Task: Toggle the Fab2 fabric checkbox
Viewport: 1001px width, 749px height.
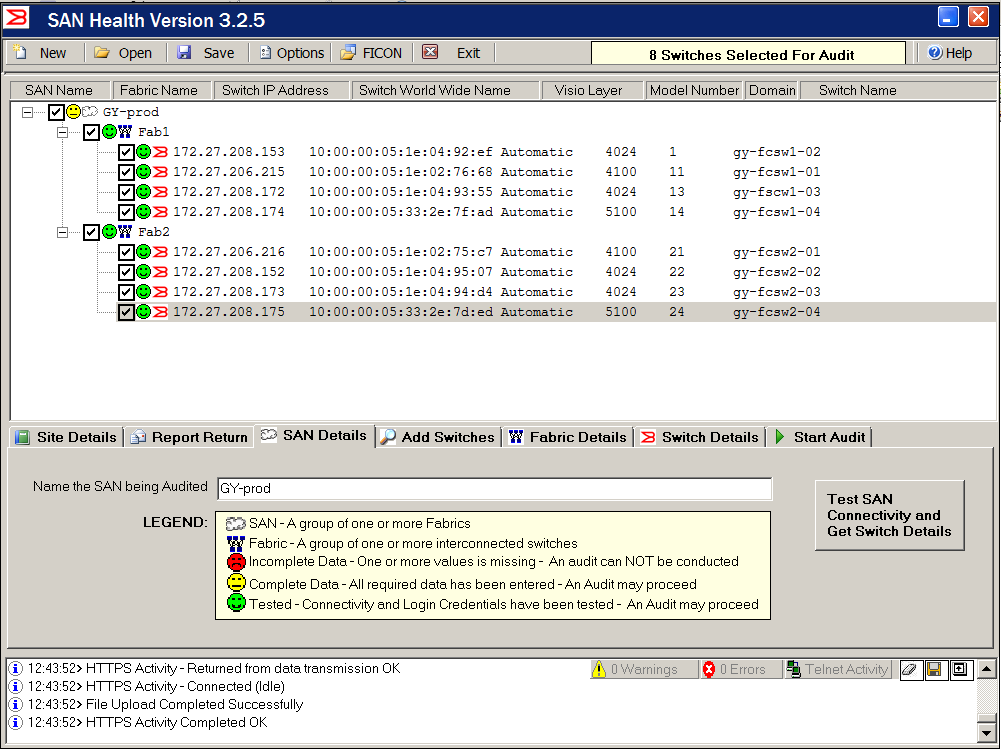Action: click(x=92, y=232)
